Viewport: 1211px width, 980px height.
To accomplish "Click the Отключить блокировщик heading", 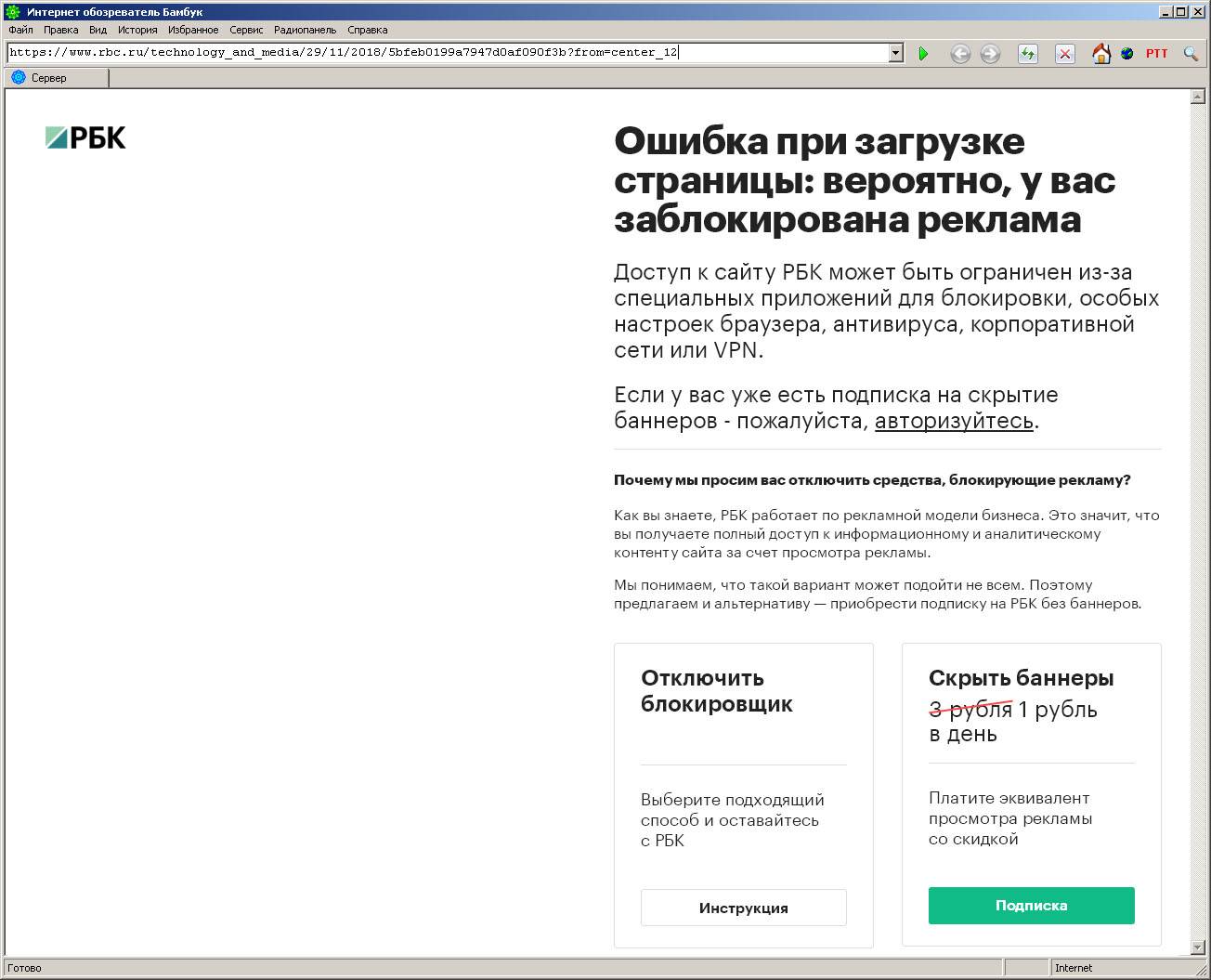I will pos(717,691).
